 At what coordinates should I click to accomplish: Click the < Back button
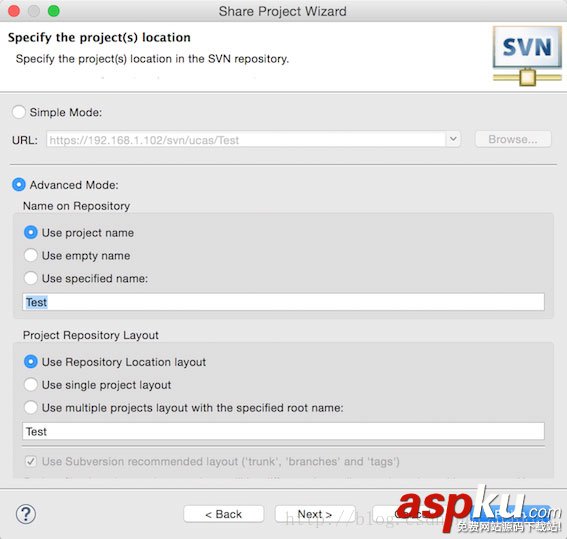tap(223, 514)
